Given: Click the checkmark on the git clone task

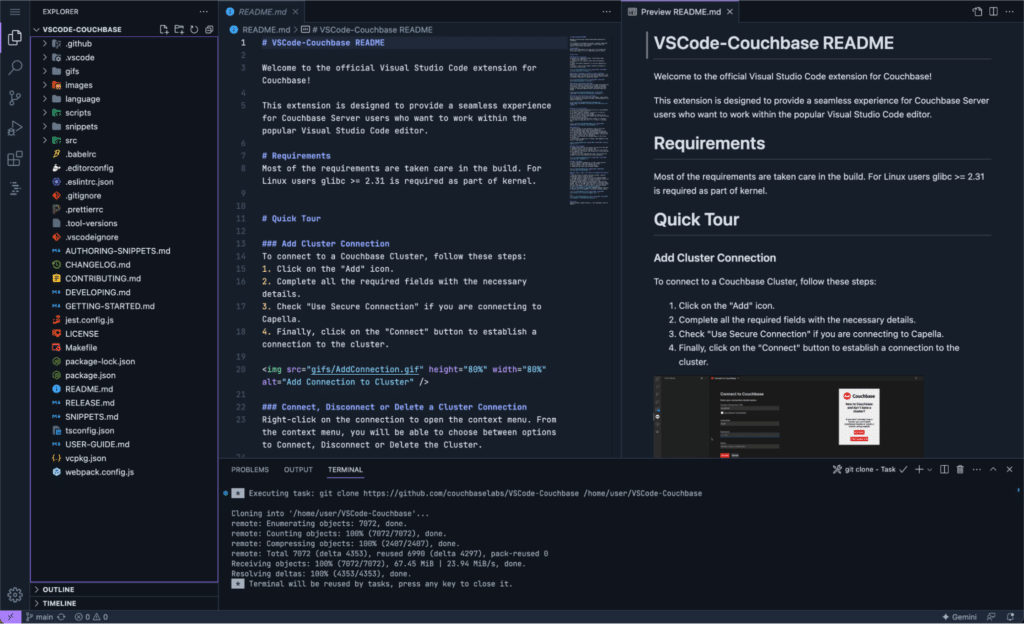Looking at the screenshot, I should [x=903, y=468].
